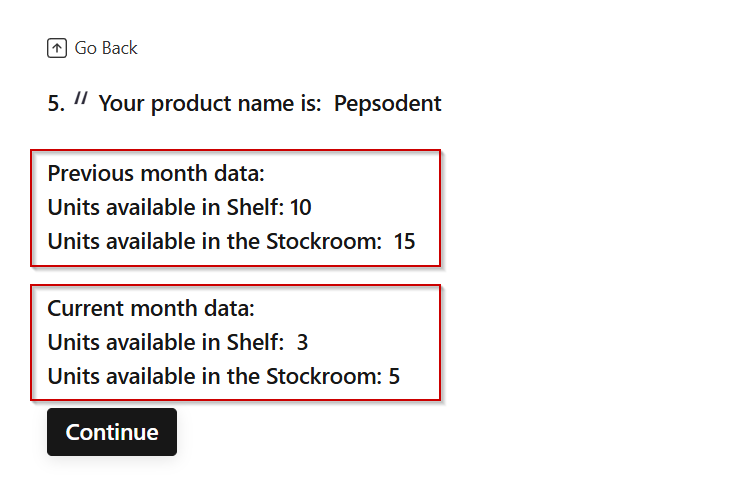Click the word 'Shelf' in the current month box
This screenshot has height=483, width=752.
255,342
